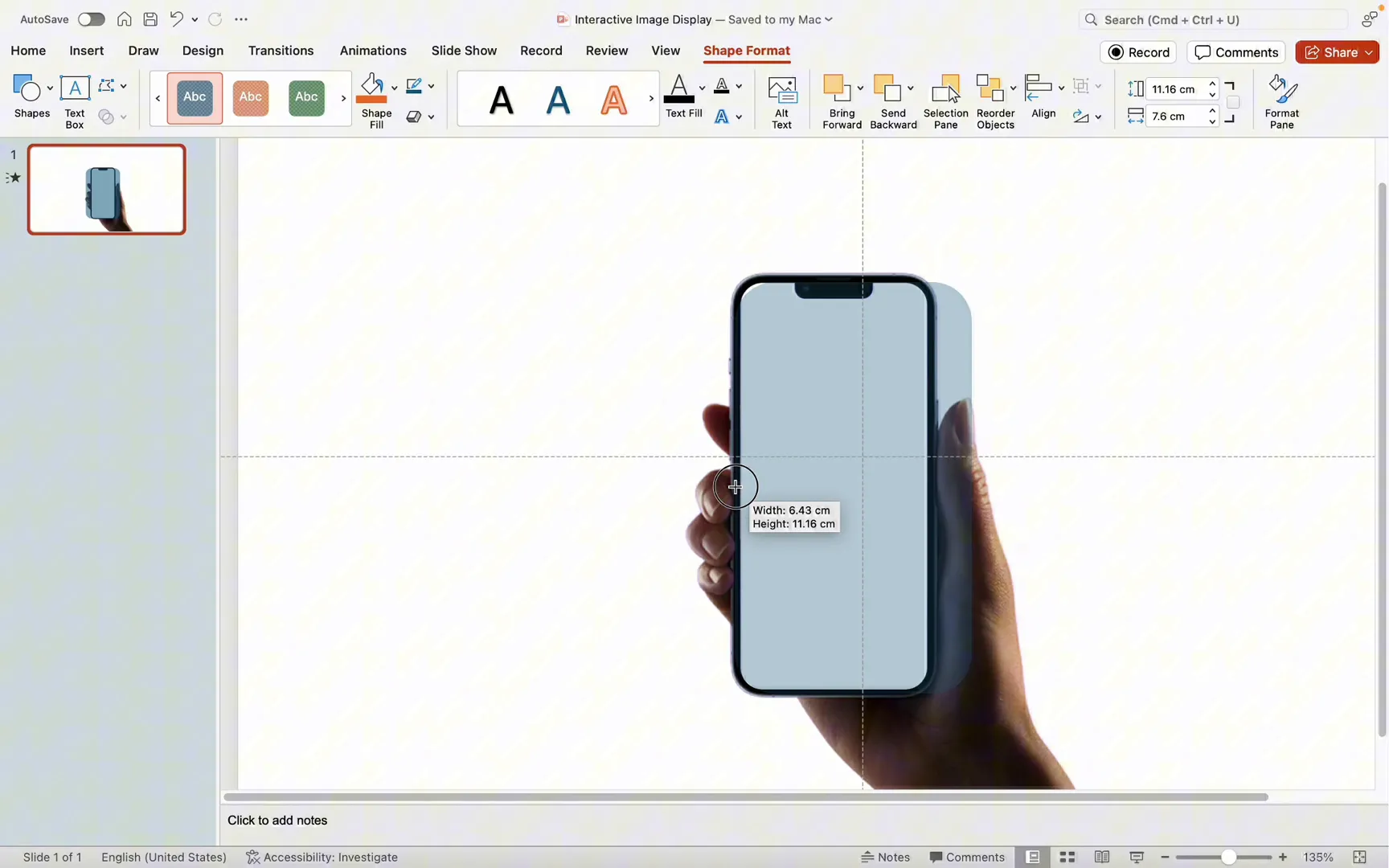Screen dimensions: 1389x868
Task: Expand the Bring Forward dropdown arrow
Action: click(860, 88)
